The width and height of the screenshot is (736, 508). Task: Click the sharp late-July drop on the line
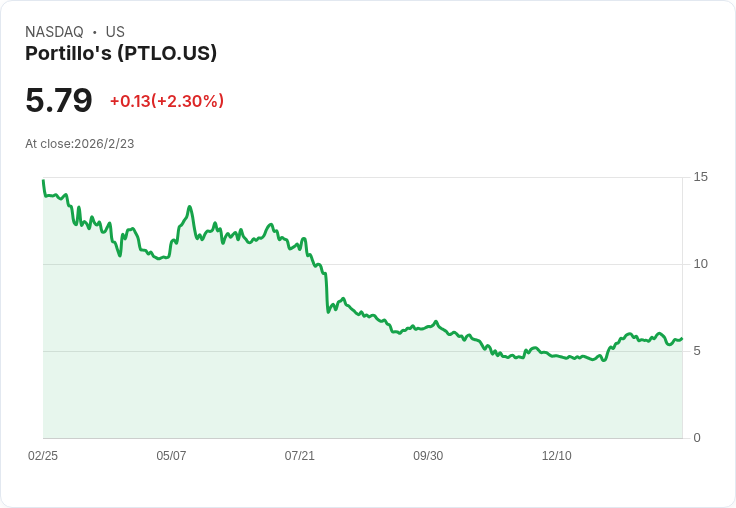pos(326,291)
